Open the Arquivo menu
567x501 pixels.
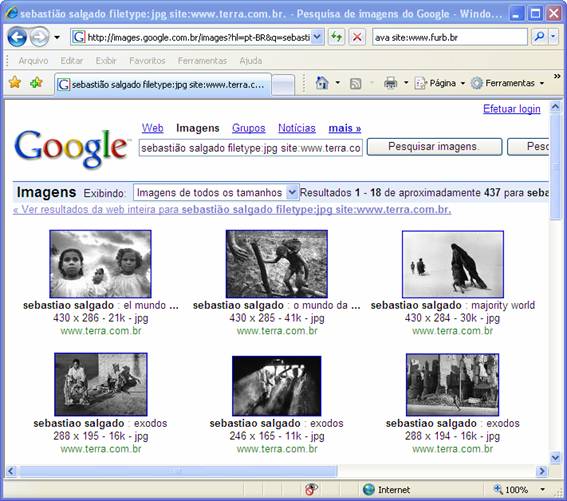click(x=33, y=61)
